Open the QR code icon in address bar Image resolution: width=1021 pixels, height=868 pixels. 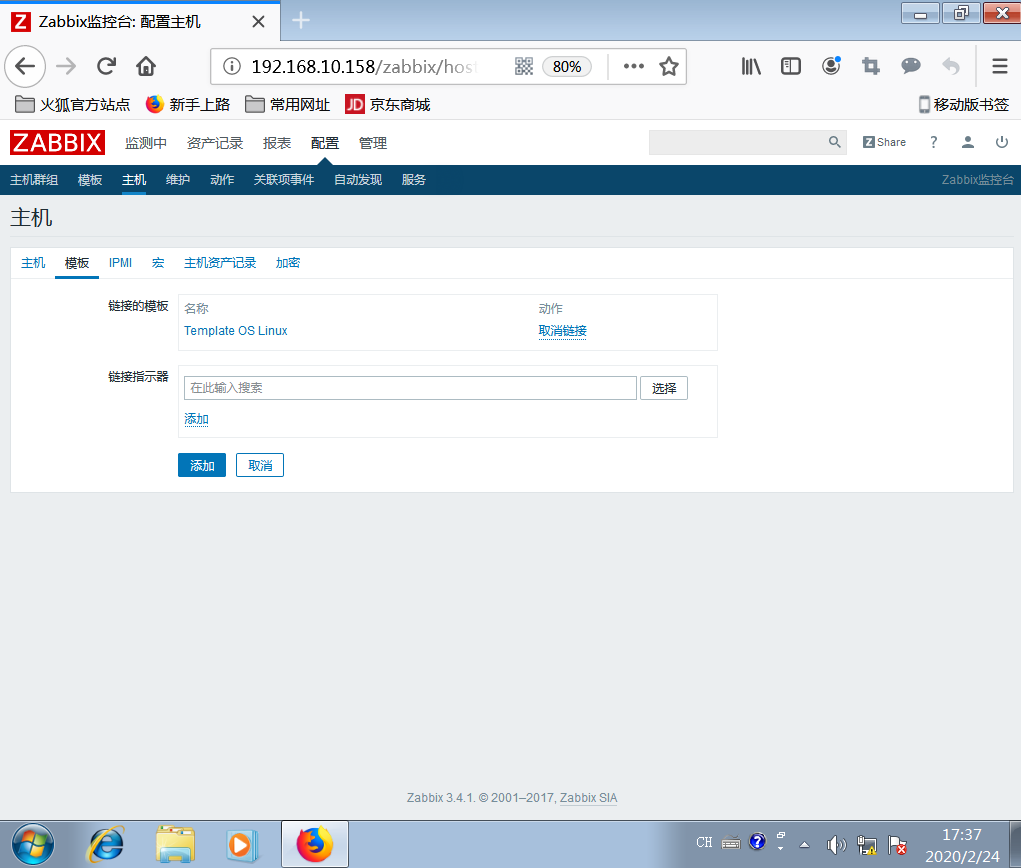pos(524,66)
